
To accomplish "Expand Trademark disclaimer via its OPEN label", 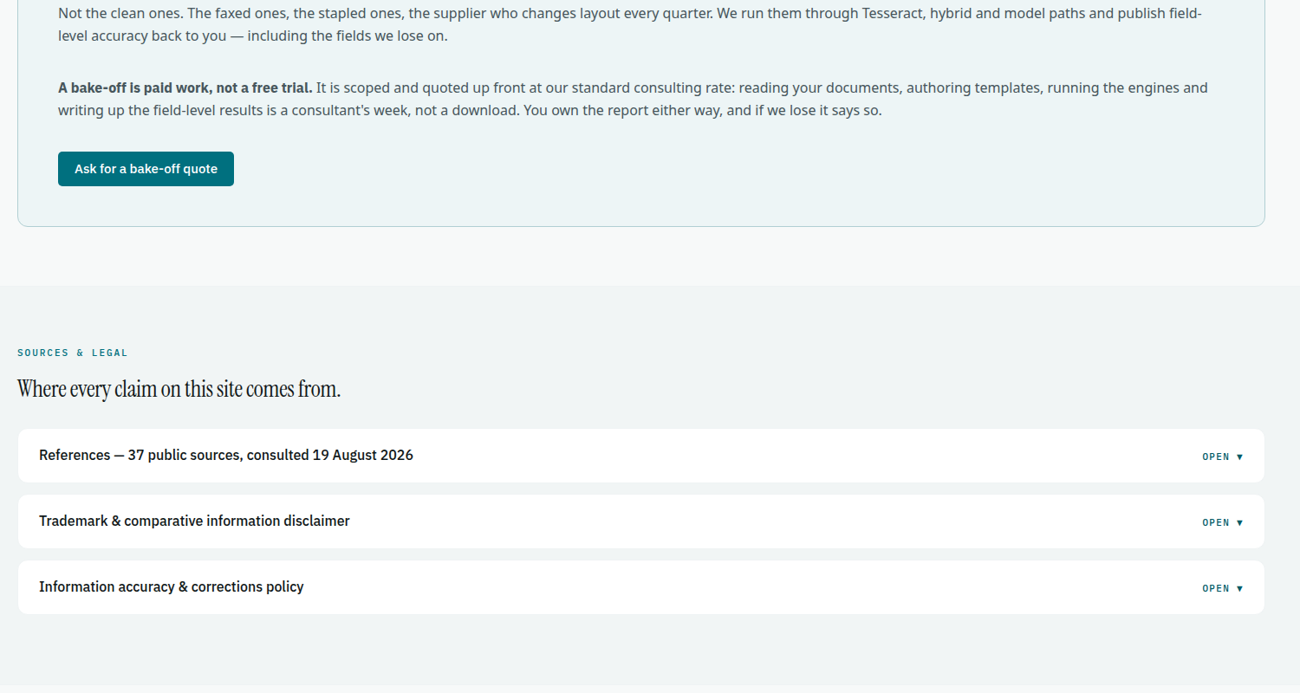I will (1216, 523).
